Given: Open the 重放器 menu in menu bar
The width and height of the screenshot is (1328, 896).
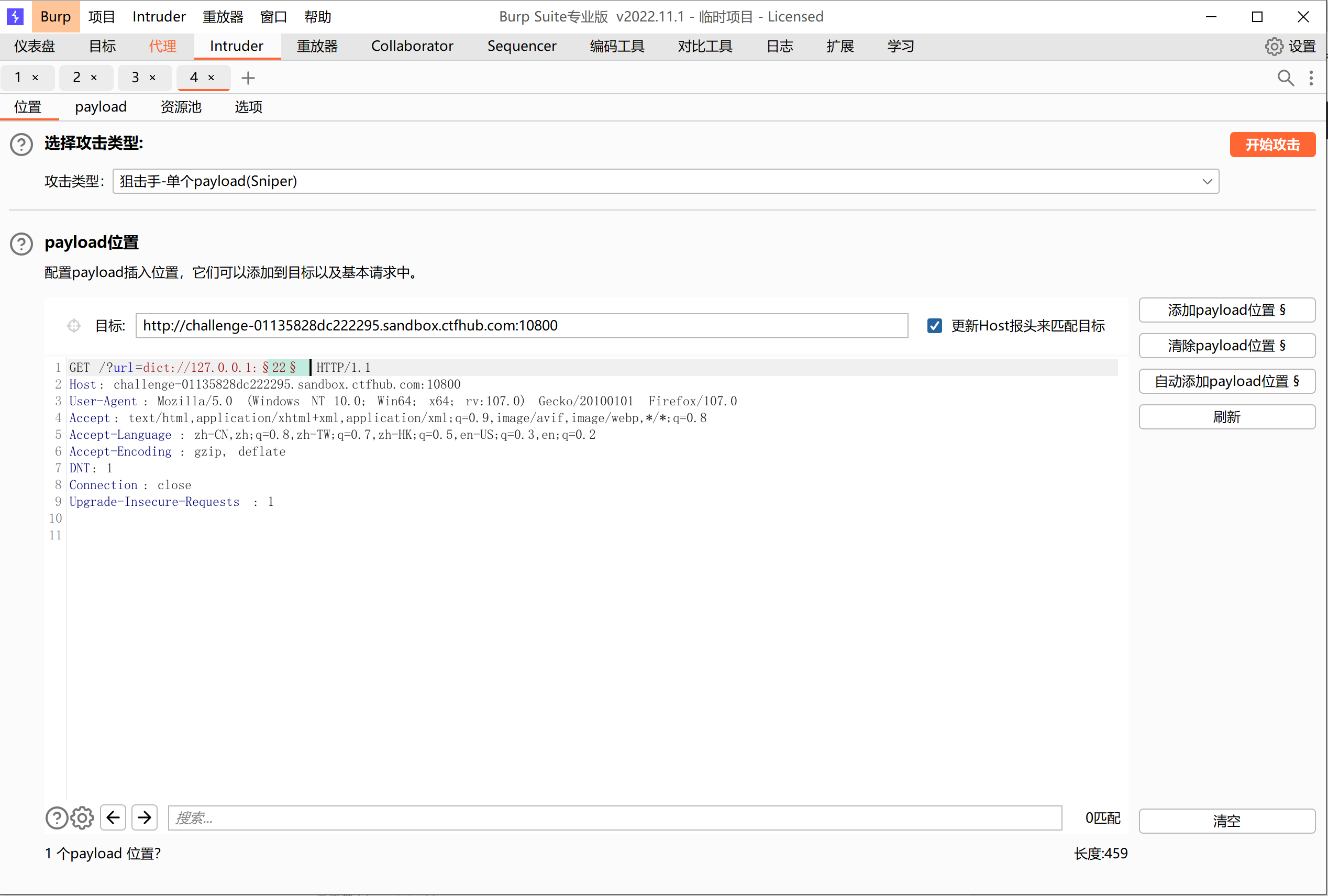Looking at the screenshot, I should click(x=223, y=17).
